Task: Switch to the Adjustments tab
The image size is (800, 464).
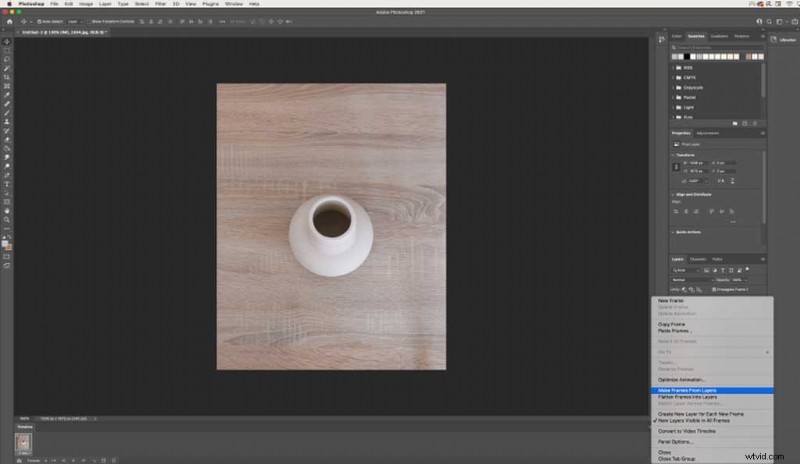Action: coord(708,133)
